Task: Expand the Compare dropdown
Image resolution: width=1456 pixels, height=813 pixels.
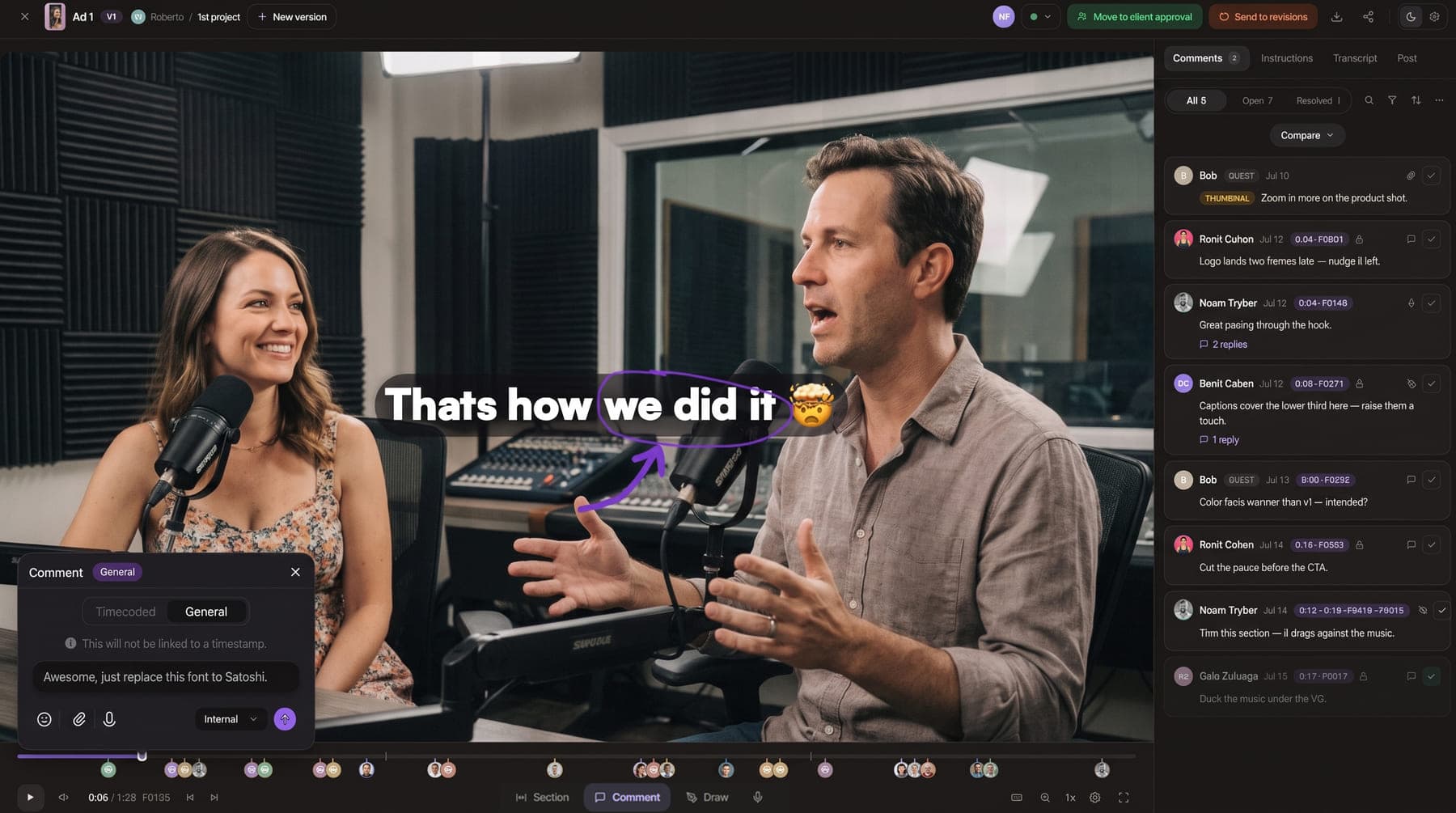Action: tap(1307, 135)
